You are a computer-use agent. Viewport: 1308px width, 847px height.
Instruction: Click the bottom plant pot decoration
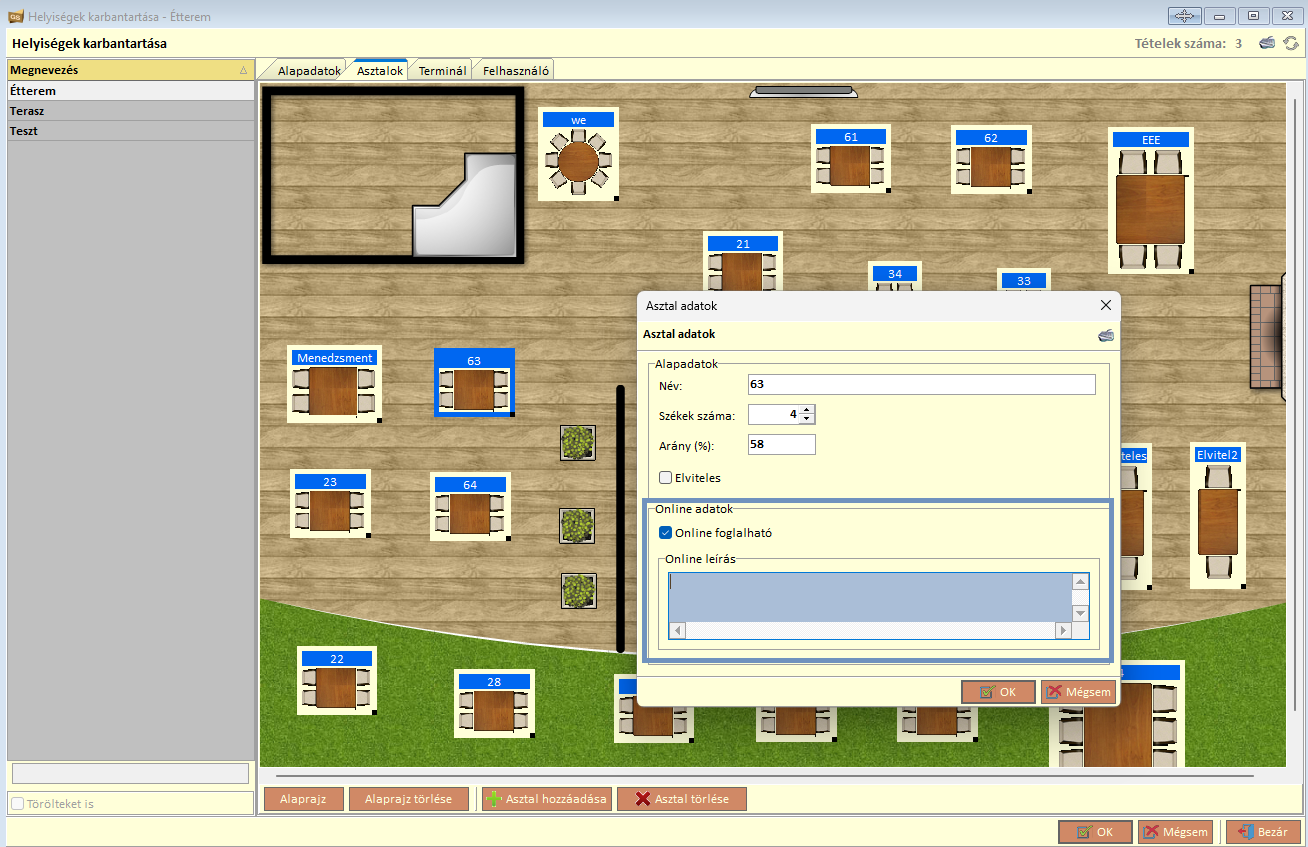click(x=579, y=590)
